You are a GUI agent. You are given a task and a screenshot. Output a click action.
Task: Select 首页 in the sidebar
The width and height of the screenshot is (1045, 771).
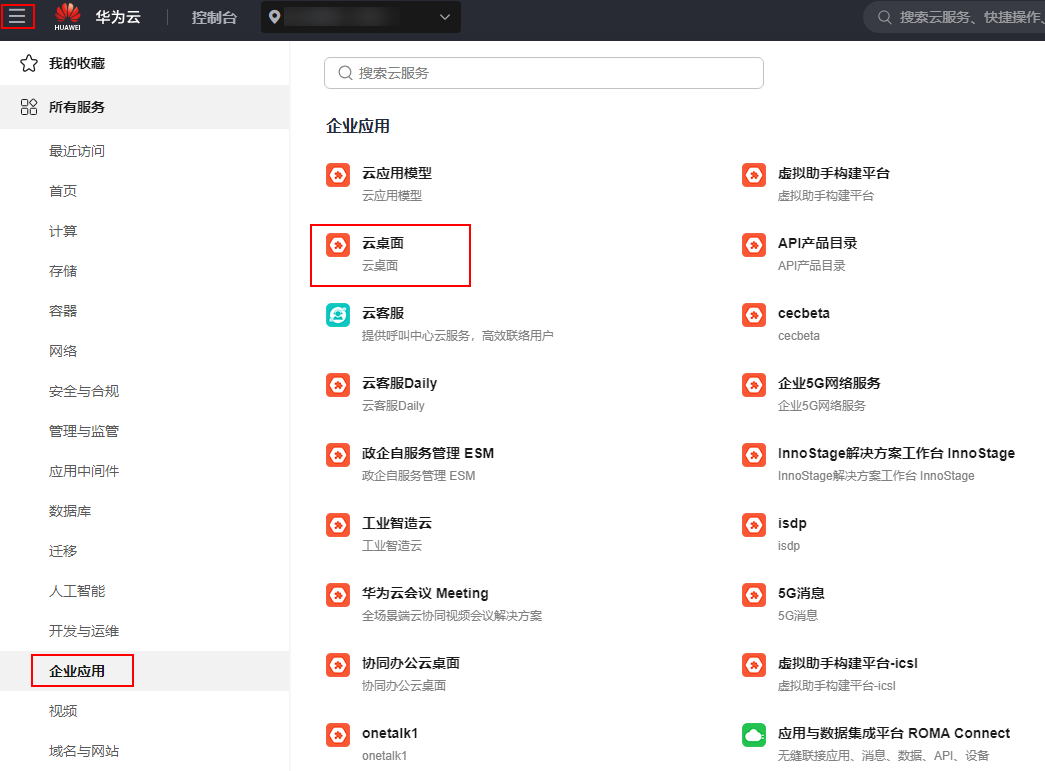[x=63, y=191]
